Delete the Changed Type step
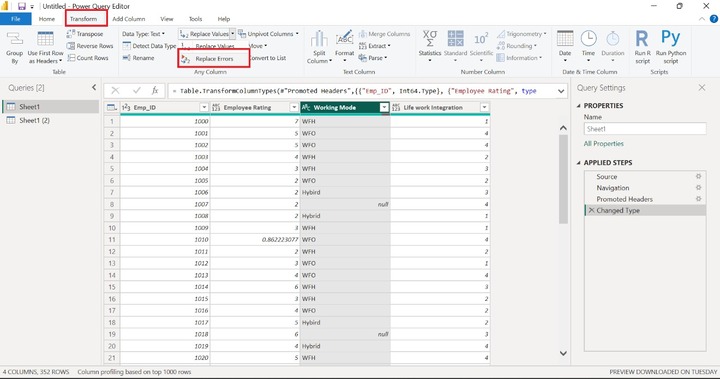 coord(591,210)
